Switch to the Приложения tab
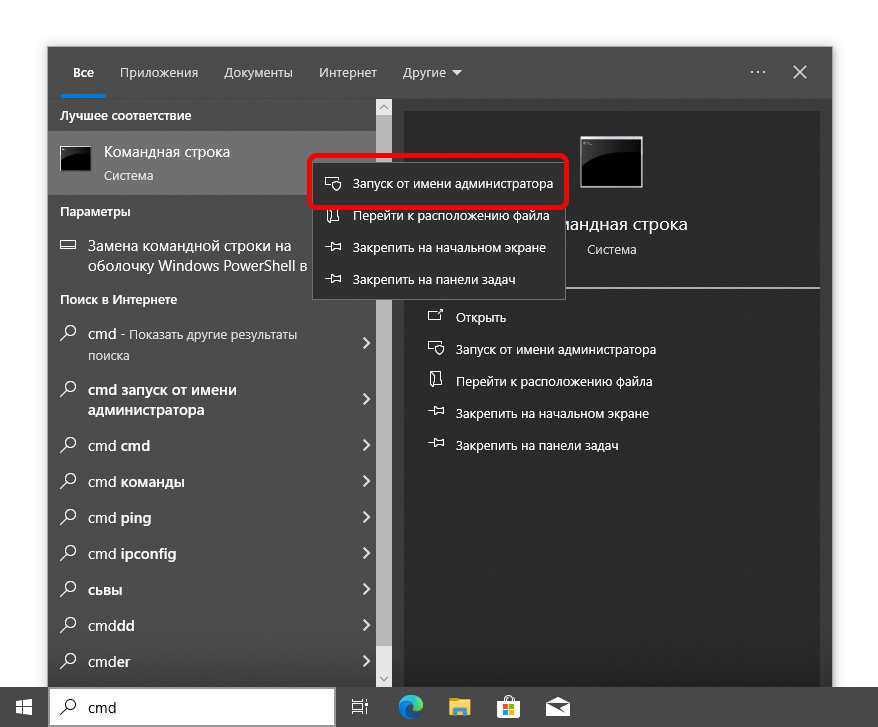The height and width of the screenshot is (727, 878). pos(159,73)
